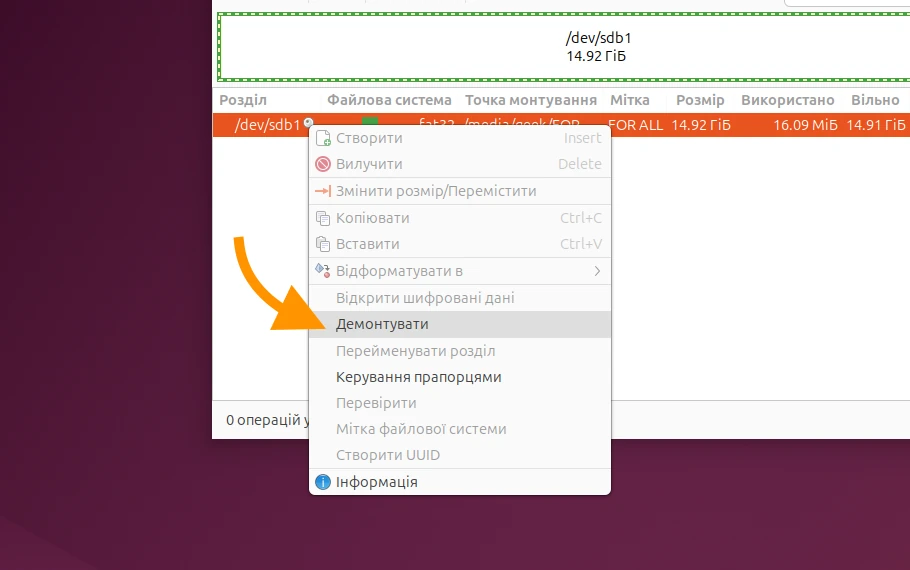Choose Демонтувати from the context menu
Image resolution: width=910 pixels, height=570 pixels.
point(460,324)
